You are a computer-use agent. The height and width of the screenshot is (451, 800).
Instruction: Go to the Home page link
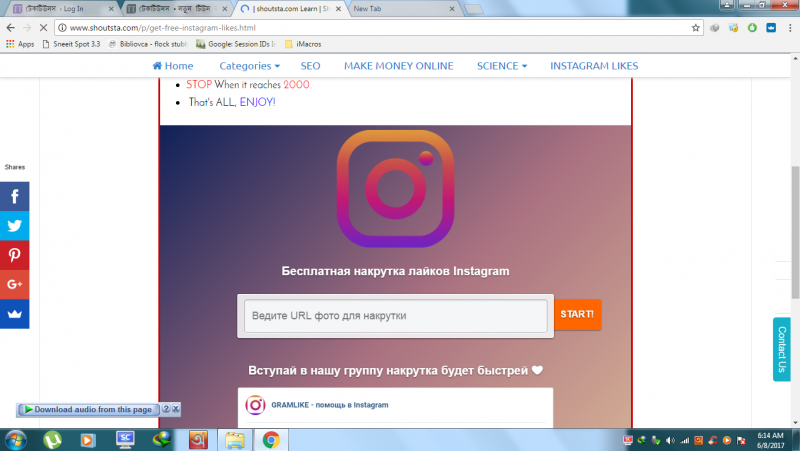(x=173, y=66)
